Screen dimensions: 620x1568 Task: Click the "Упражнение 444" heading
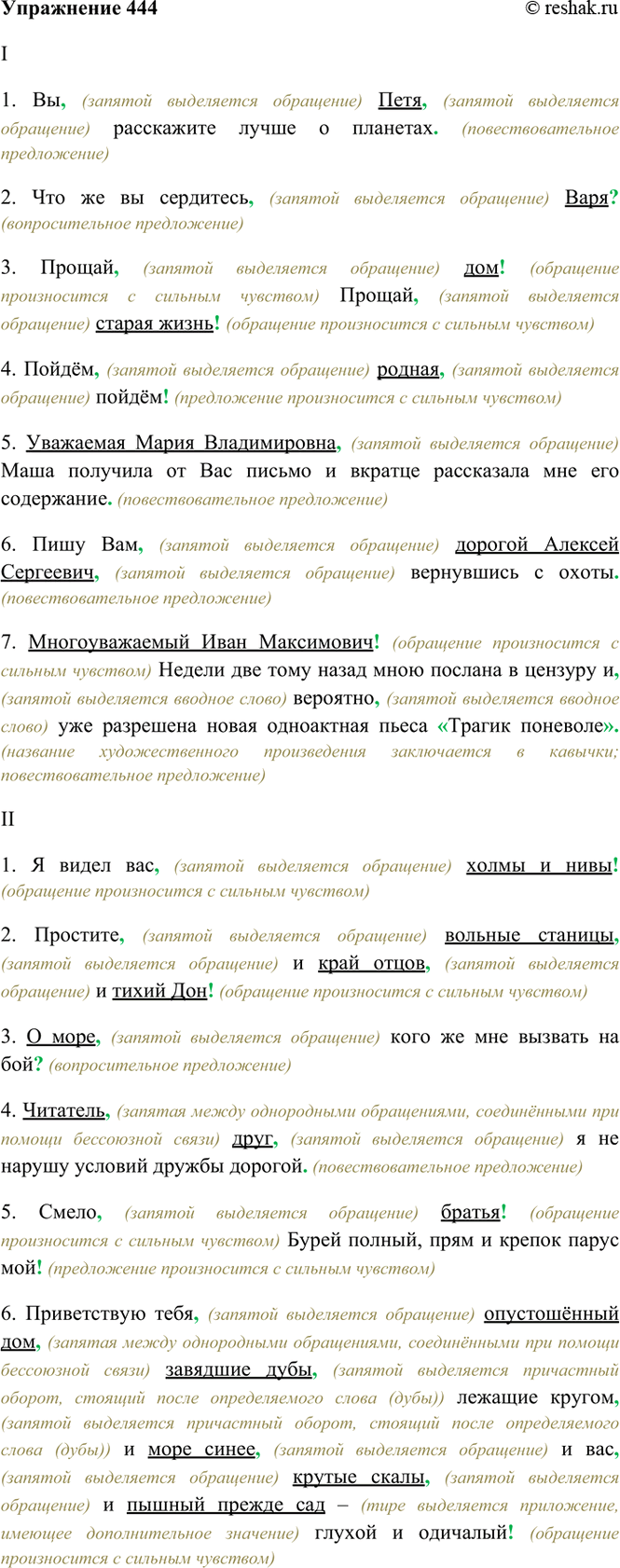point(79,9)
